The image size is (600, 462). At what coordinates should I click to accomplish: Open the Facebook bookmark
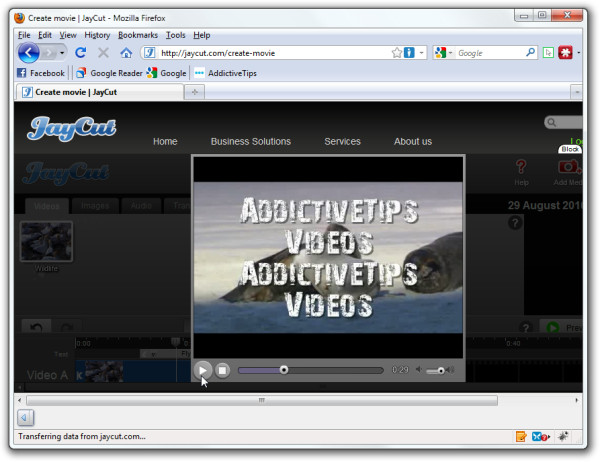[41, 73]
